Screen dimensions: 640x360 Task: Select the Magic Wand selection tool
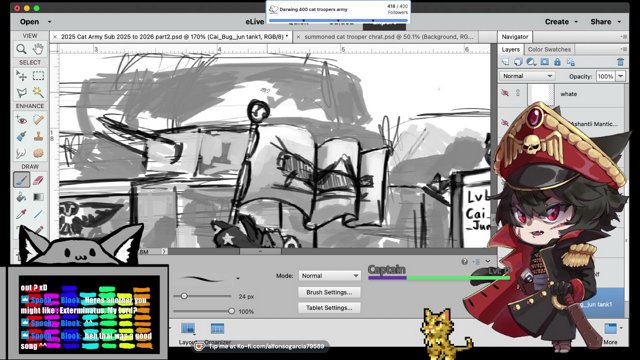[38, 93]
